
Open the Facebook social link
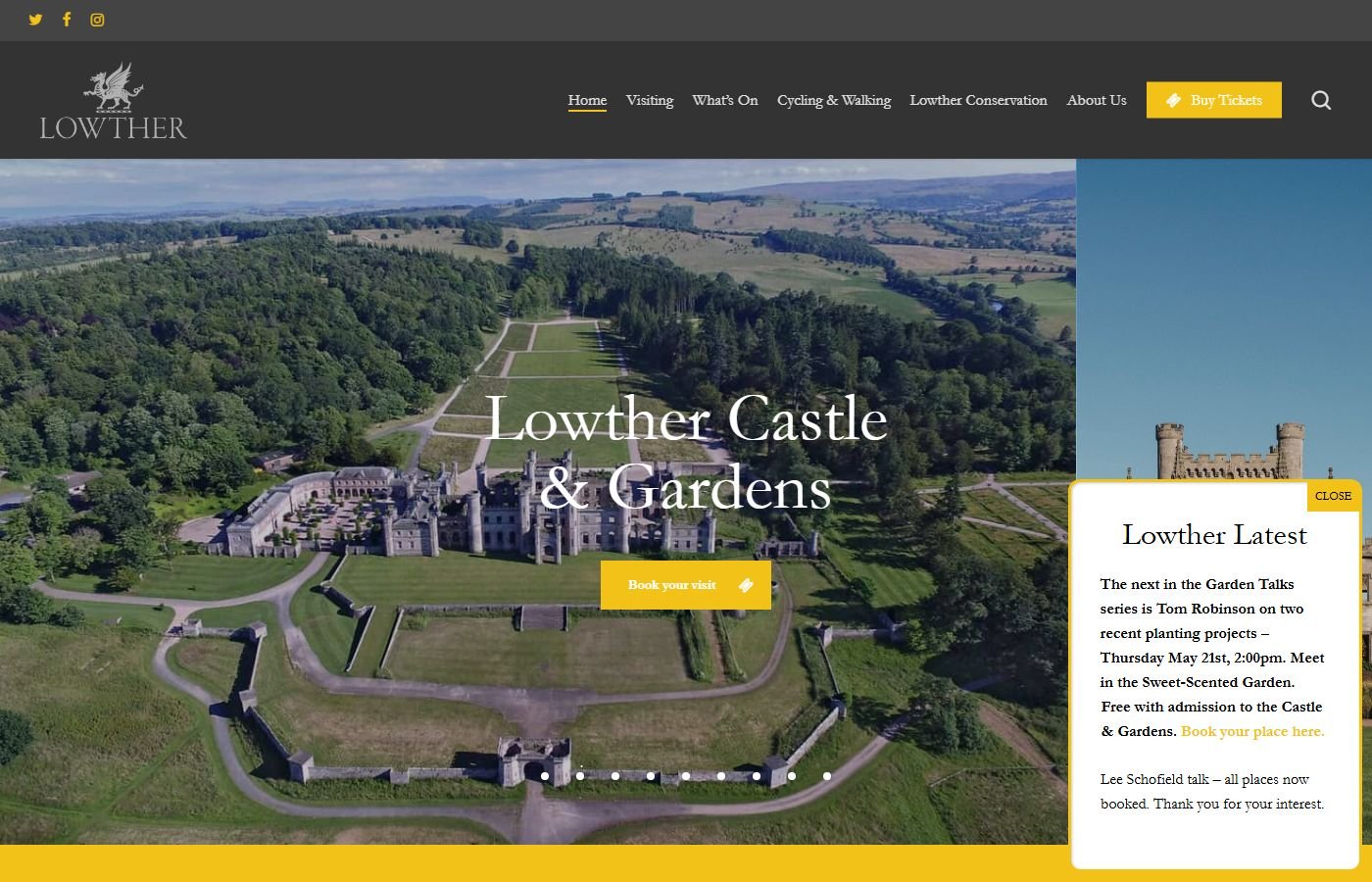(x=67, y=20)
